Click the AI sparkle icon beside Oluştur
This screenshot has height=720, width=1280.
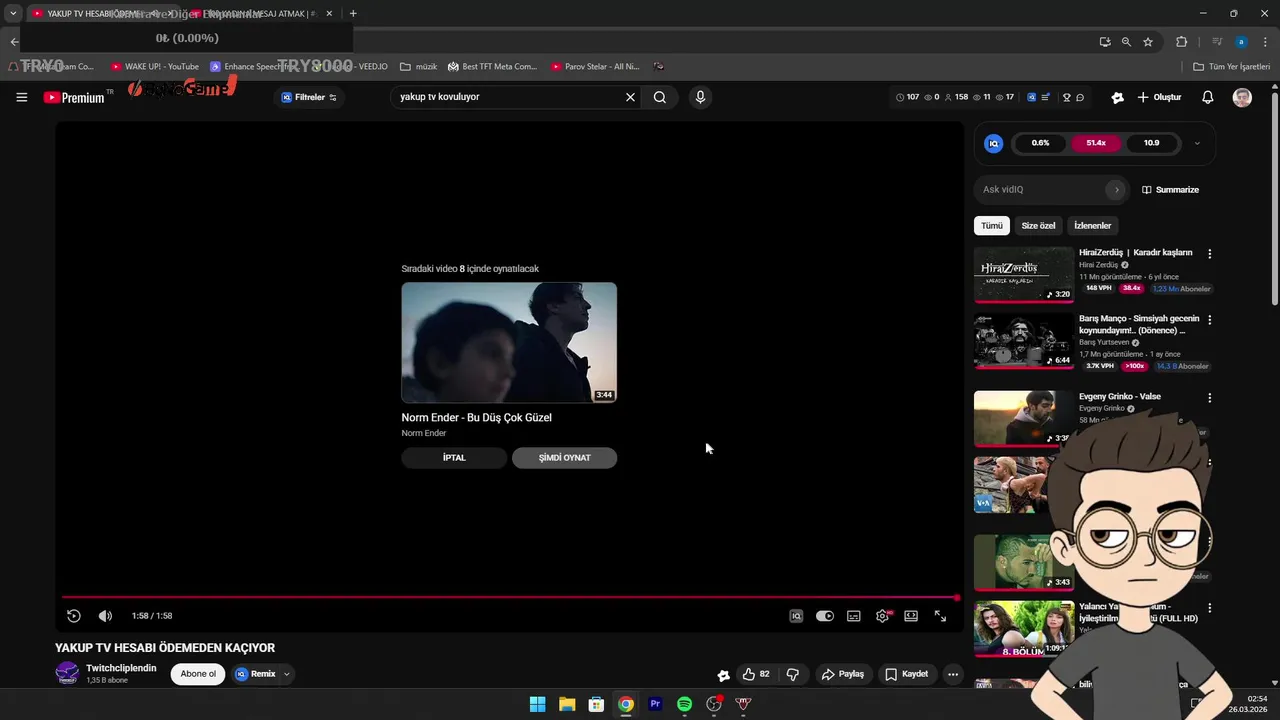1117,97
